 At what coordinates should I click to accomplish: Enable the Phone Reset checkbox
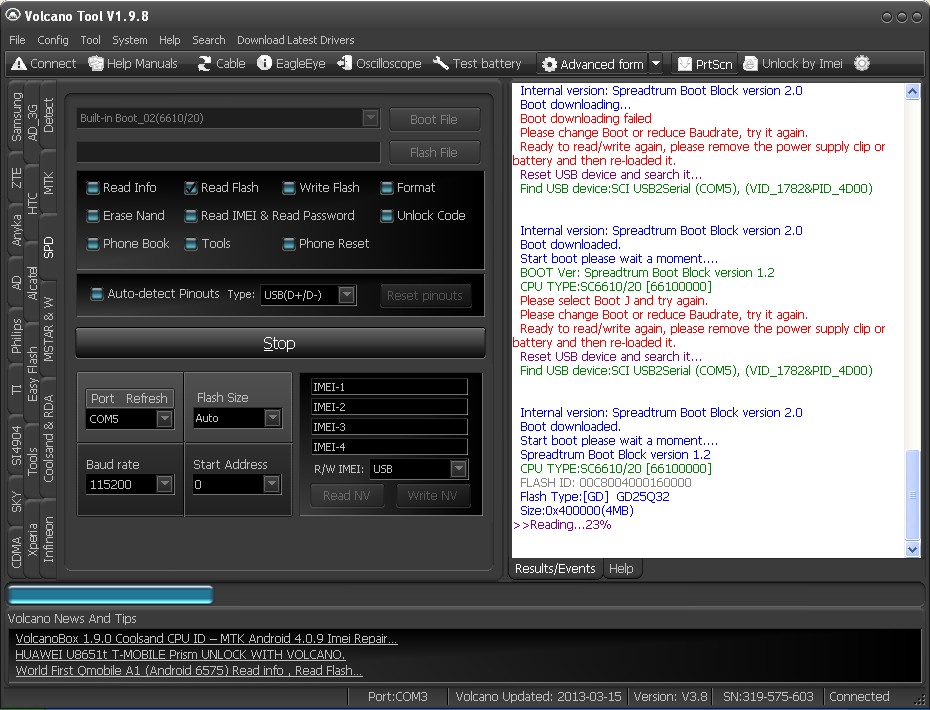pyautogui.click(x=289, y=244)
